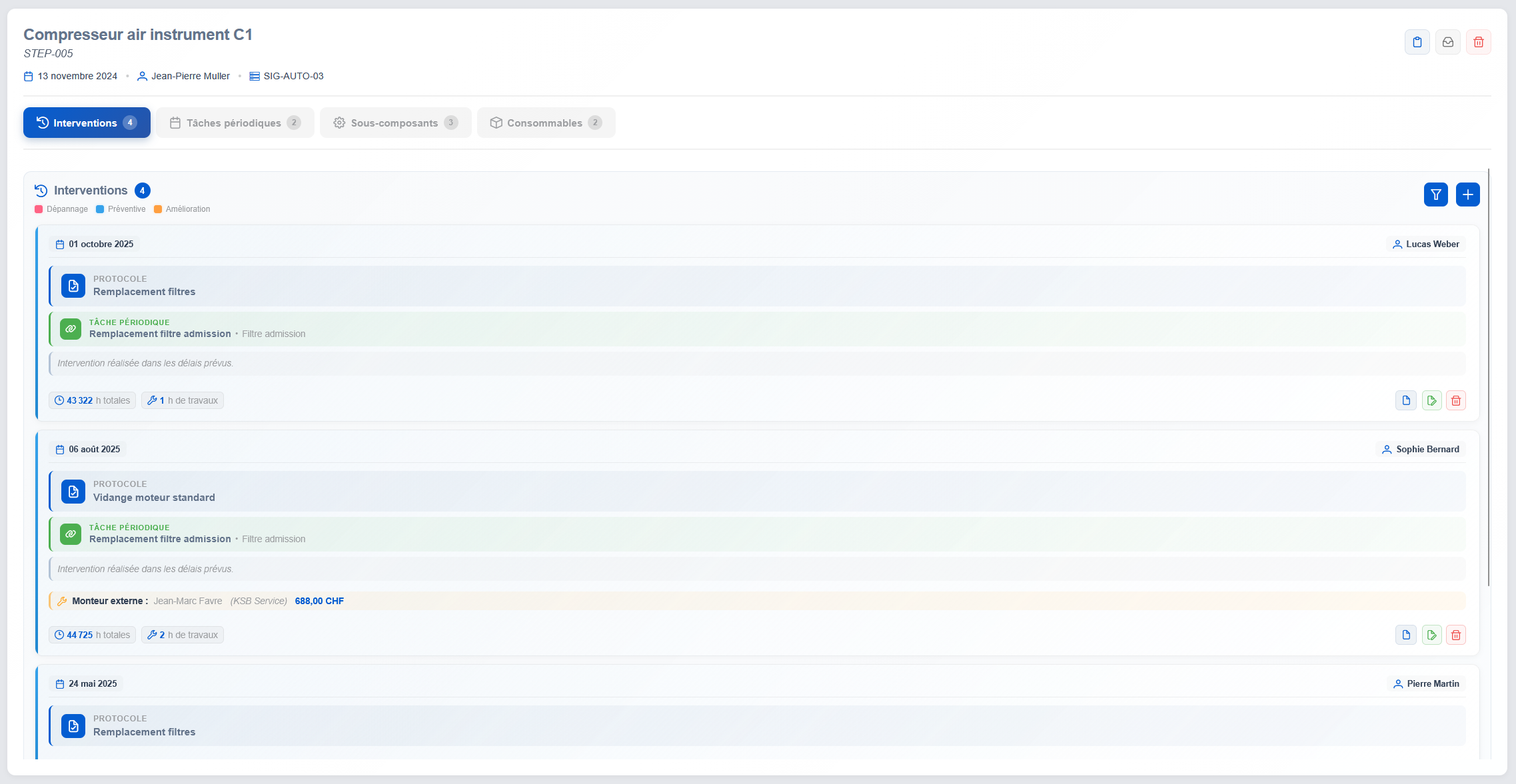Click periodic task Remplacement filtre admission in August entry
Viewport: 1516px width, 784px height.
(x=160, y=539)
